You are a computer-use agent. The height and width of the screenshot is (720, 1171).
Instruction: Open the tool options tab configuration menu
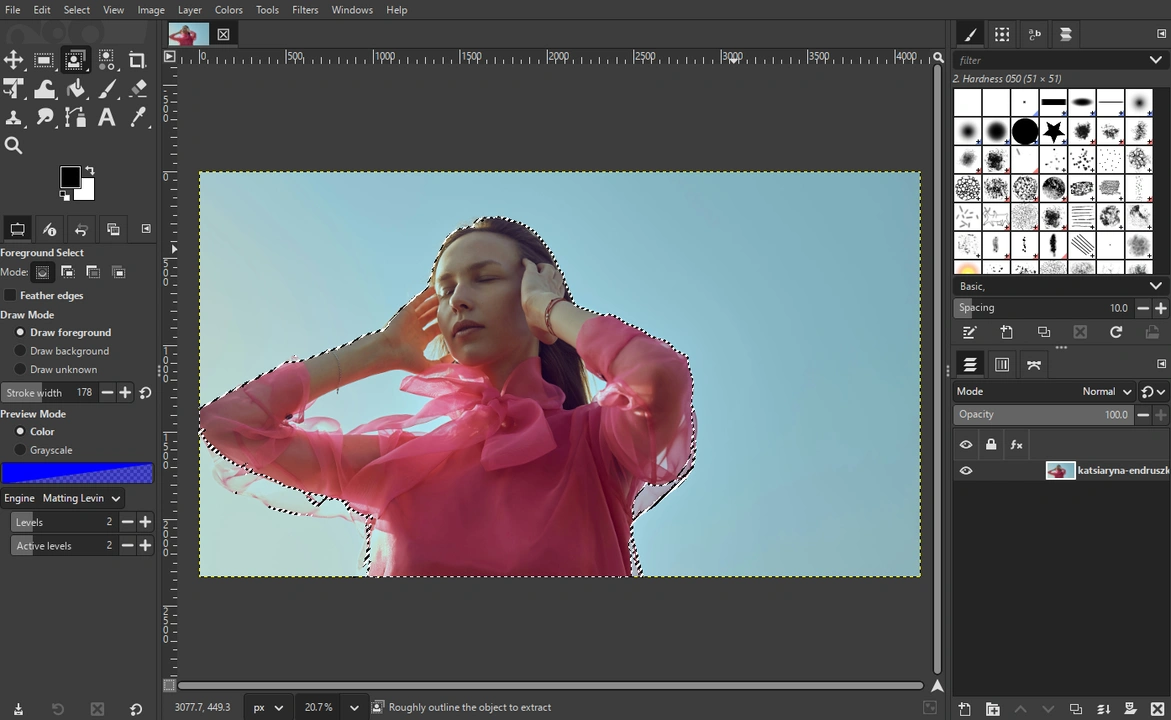tap(146, 229)
